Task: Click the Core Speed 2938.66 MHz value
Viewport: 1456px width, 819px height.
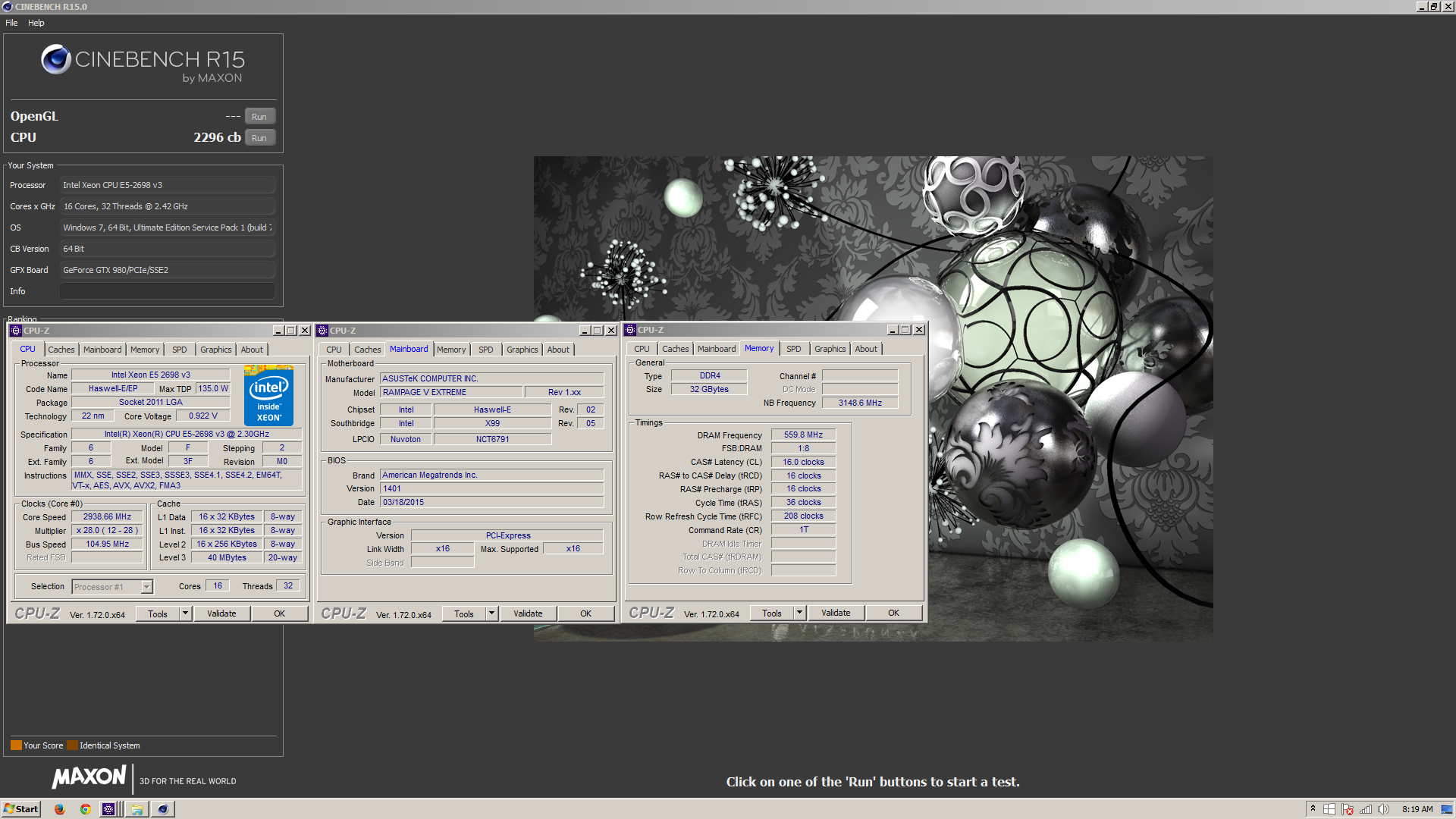Action: pyautogui.click(x=107, y=517)
